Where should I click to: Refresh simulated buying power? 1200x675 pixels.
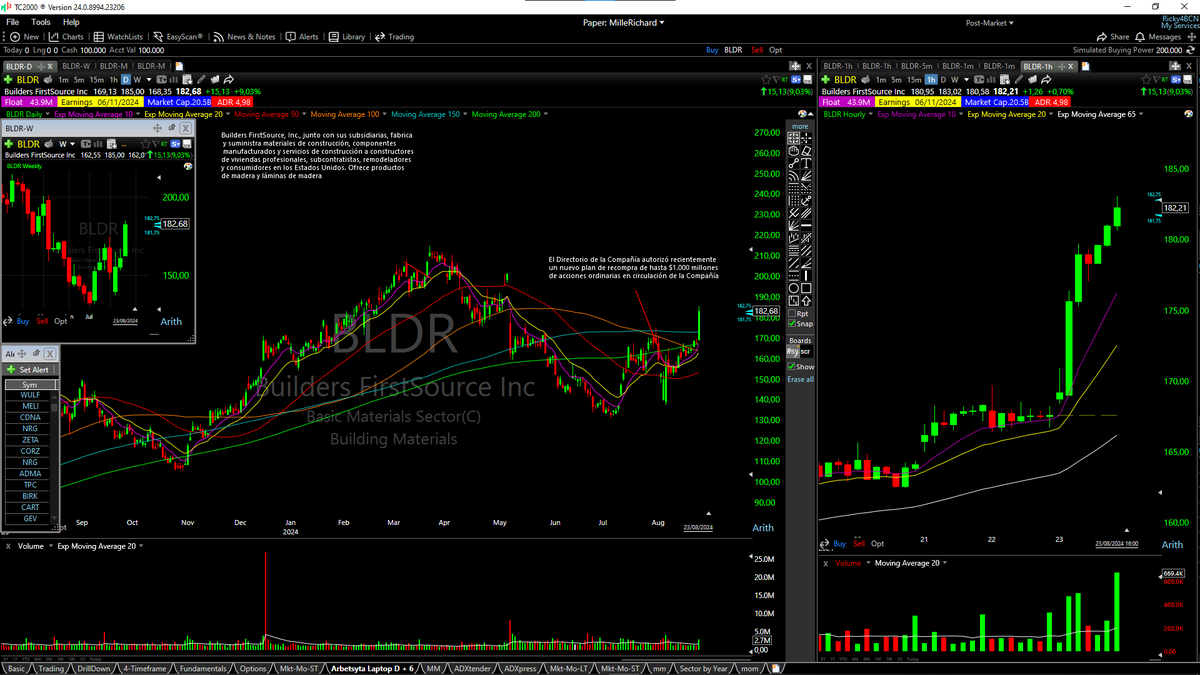[x=1190, y=50]
